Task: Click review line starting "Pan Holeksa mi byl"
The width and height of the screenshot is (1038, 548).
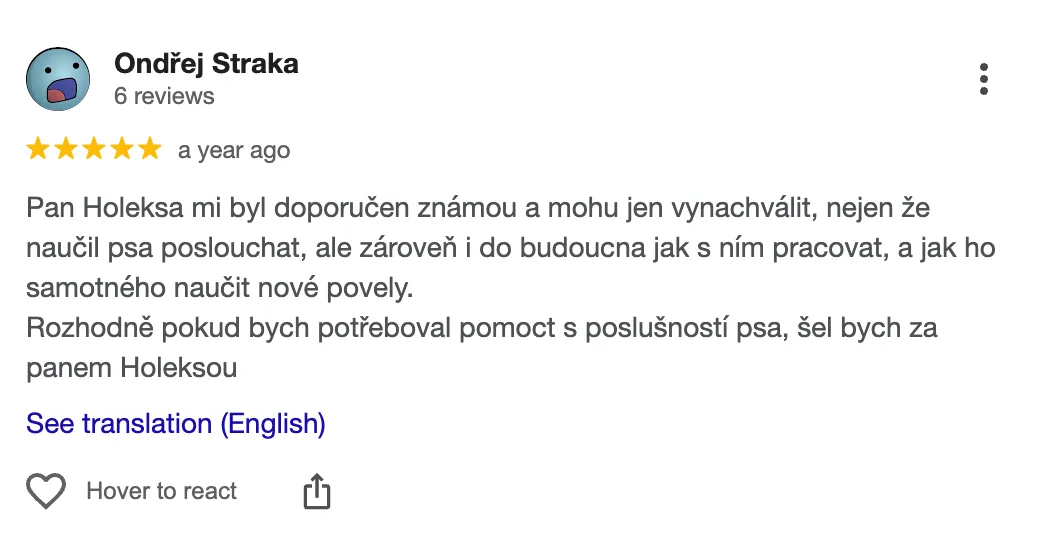Action: [x=478, y=209]
